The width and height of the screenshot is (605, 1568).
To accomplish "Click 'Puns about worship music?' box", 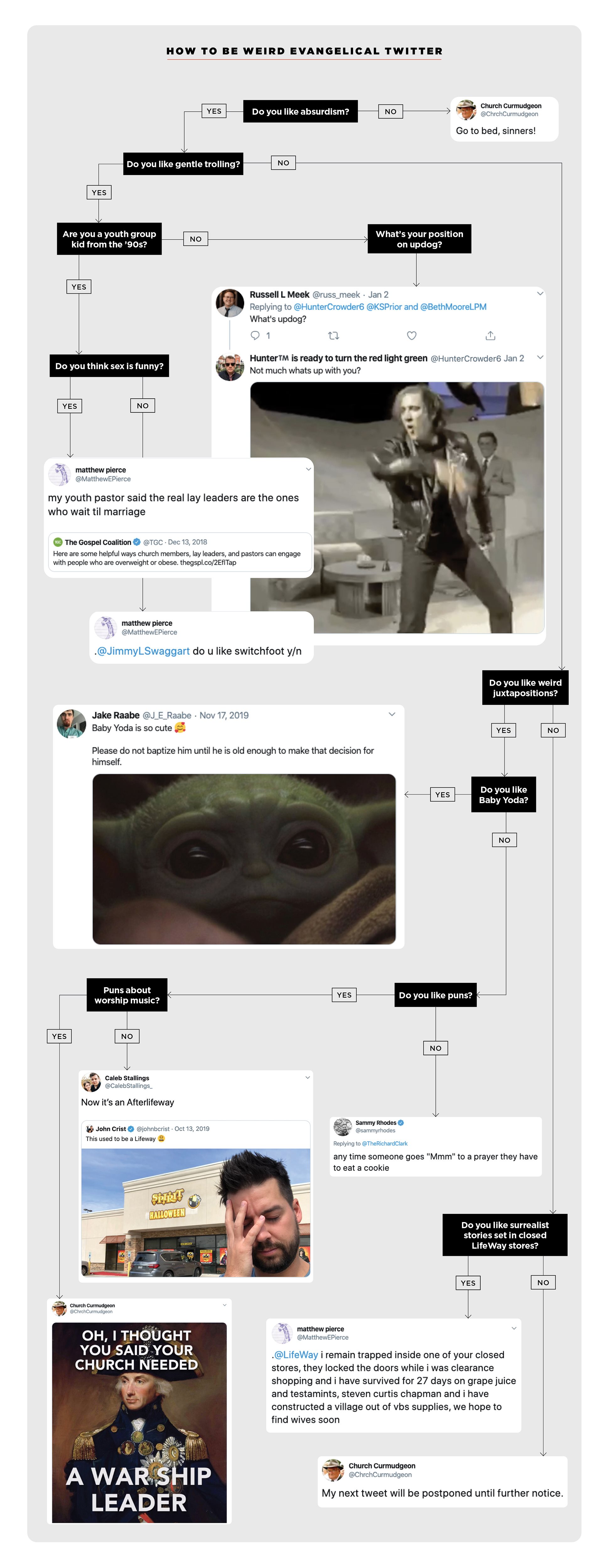I will [x=127, y=995].
